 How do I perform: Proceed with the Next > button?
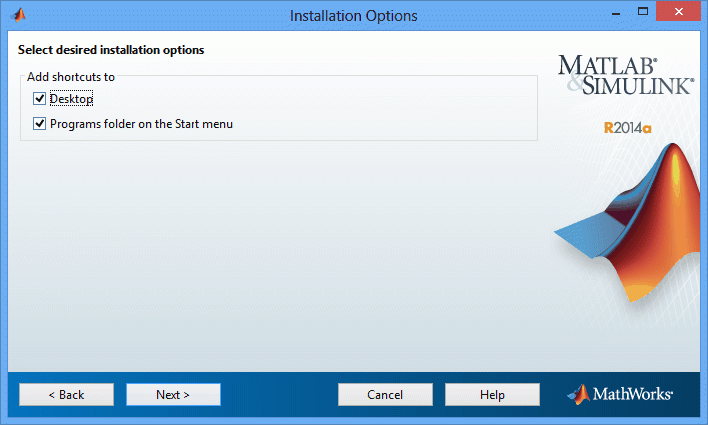coord(173,394)
